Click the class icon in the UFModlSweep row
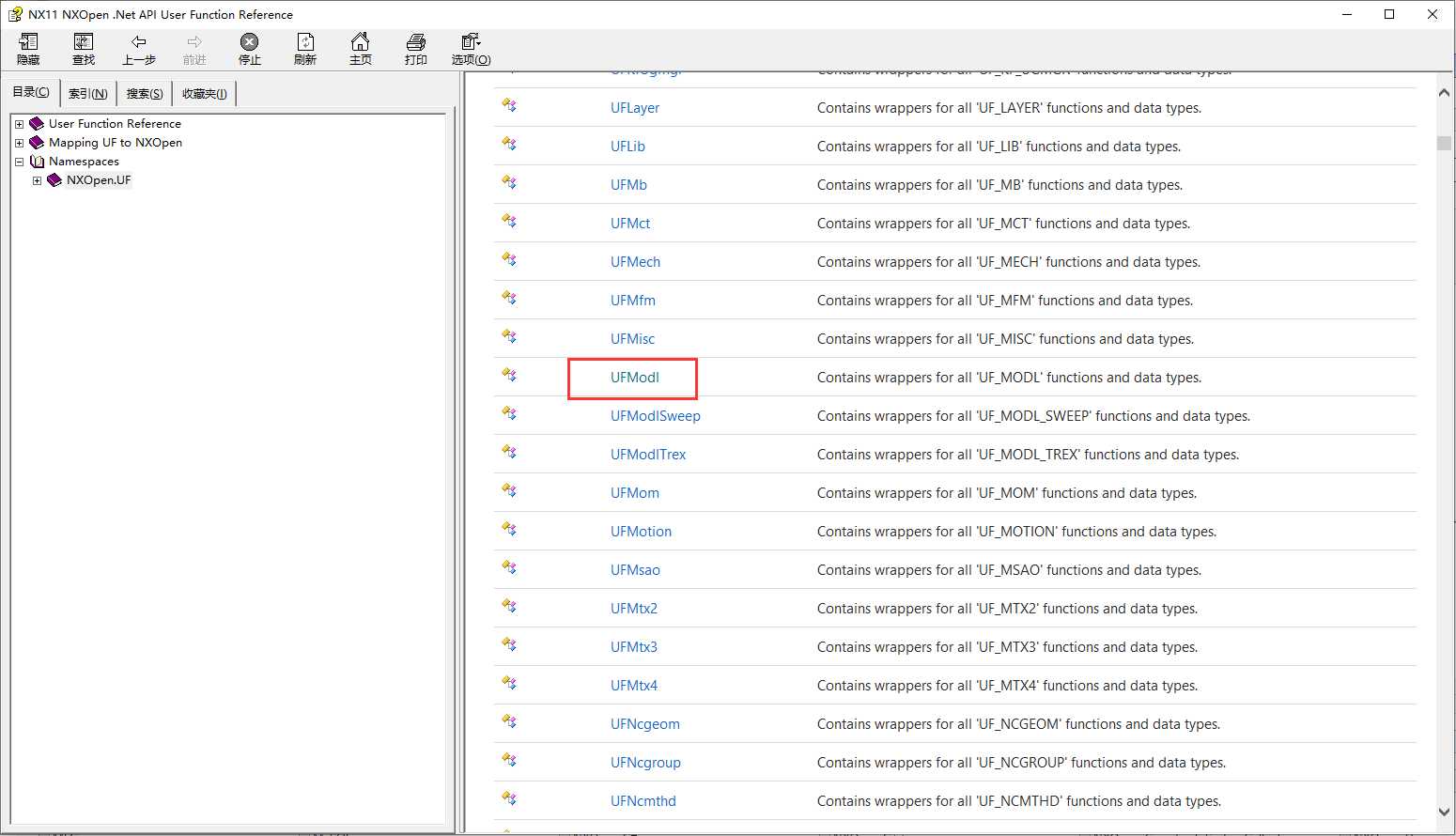The height and width of the screenshot is (836, 1456). pos(509,413)
